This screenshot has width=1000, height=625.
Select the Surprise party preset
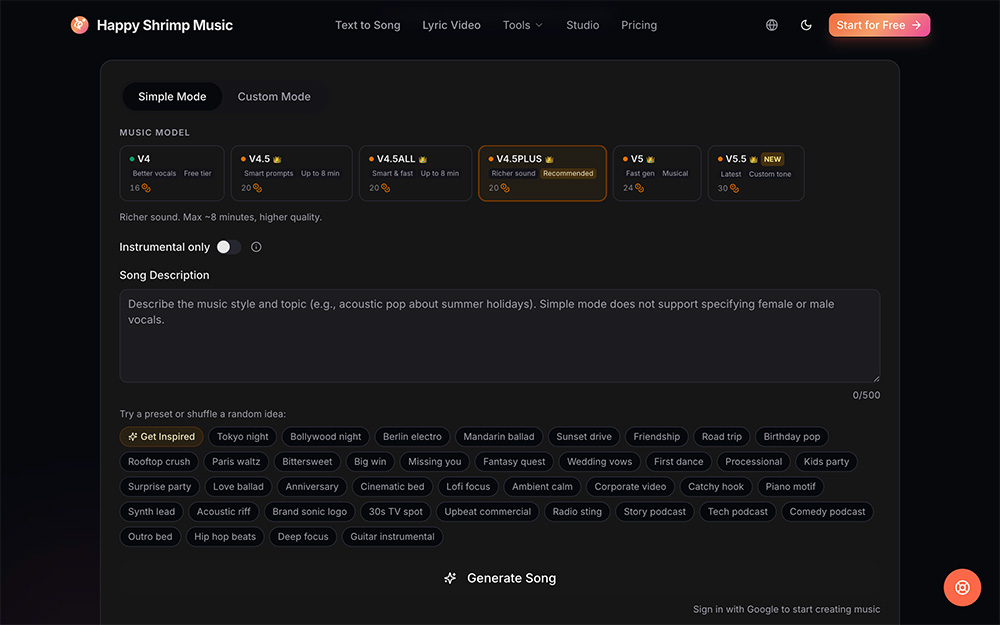coord(159,487)
